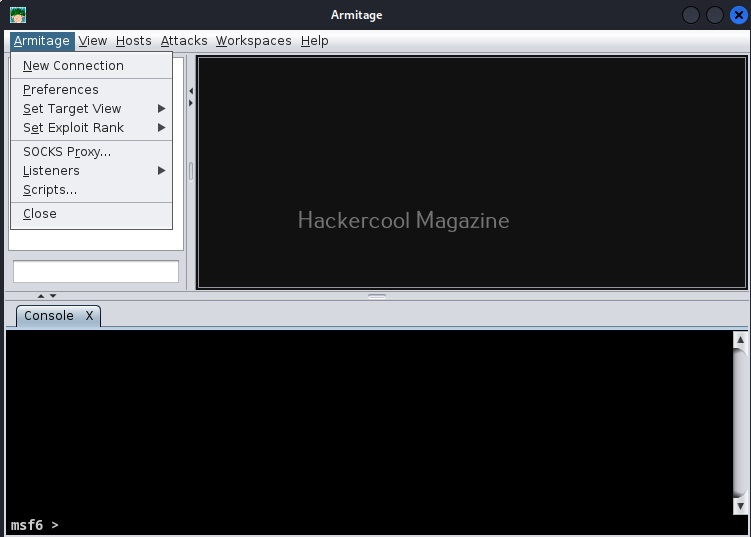The image size is (751, 537).
Task: Expand left panel with right splitter arrow
Action: [191, 103]
